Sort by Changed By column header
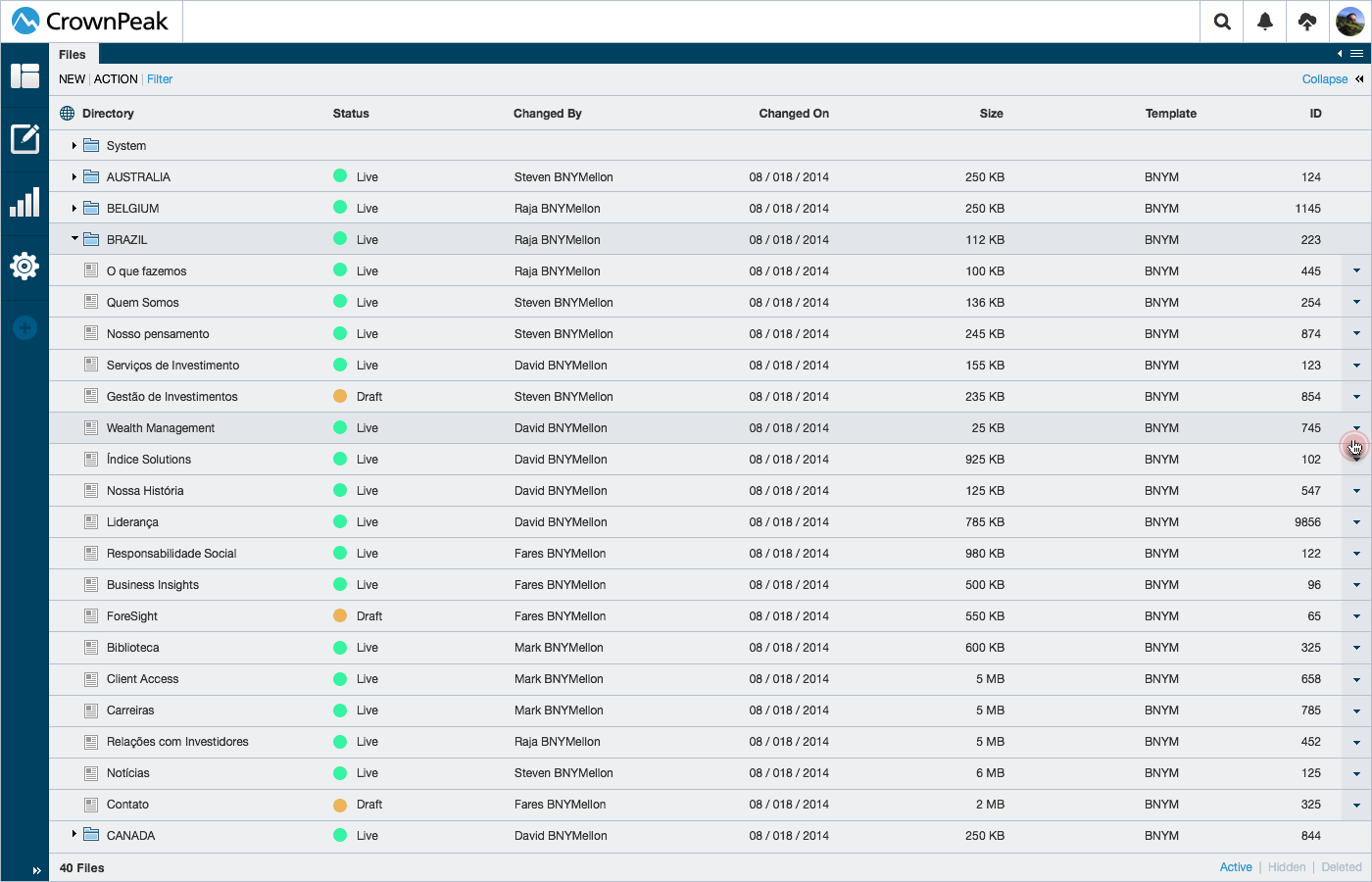1372x882 pixels. [548, 114]
